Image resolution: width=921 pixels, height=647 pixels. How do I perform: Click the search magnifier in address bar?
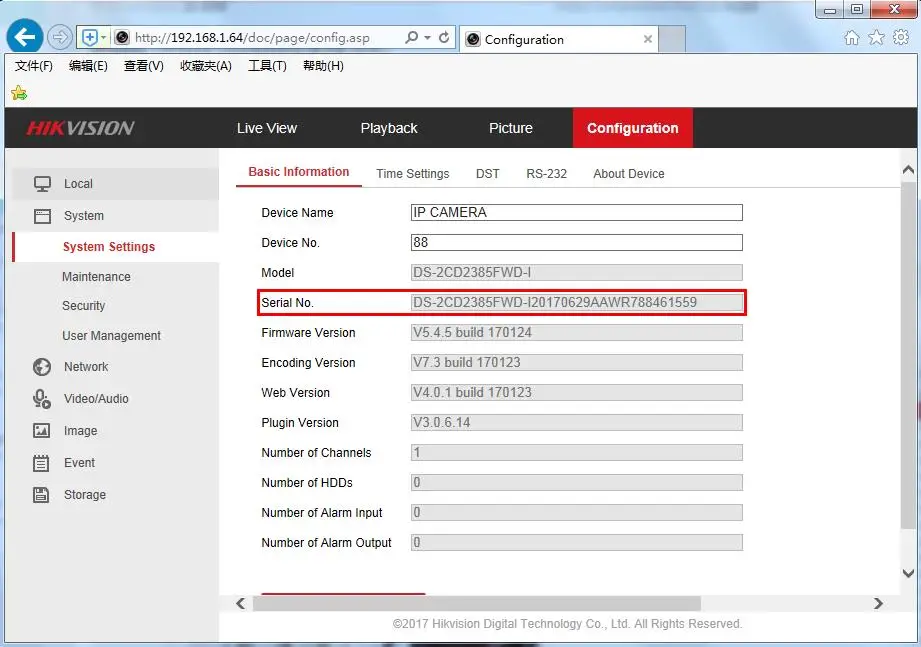412,38
